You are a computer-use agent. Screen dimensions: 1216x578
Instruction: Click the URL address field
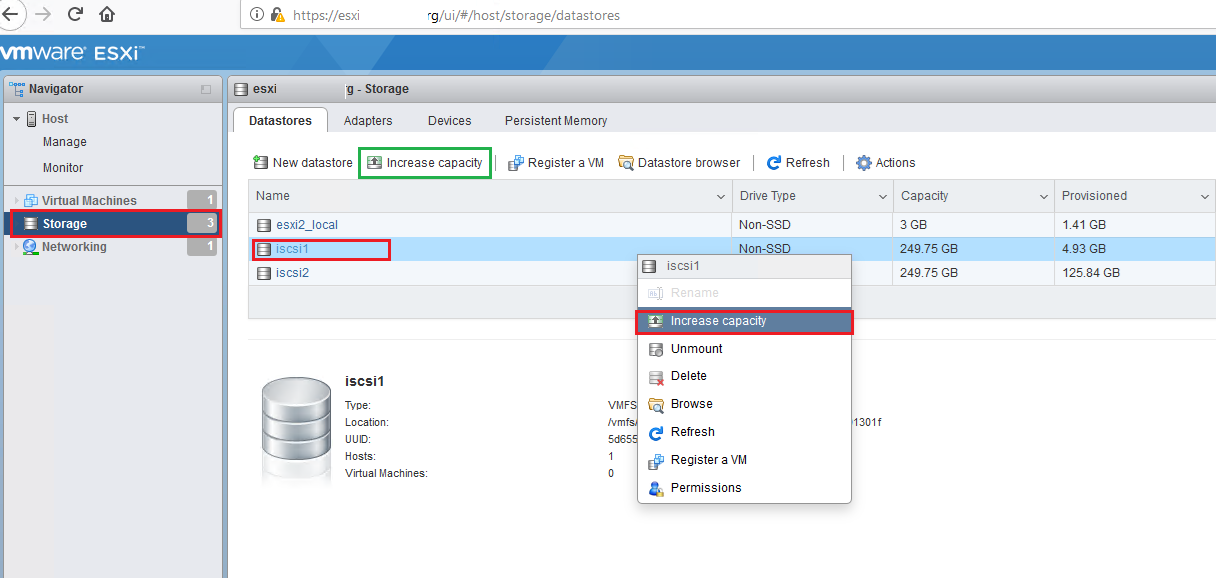727,15
